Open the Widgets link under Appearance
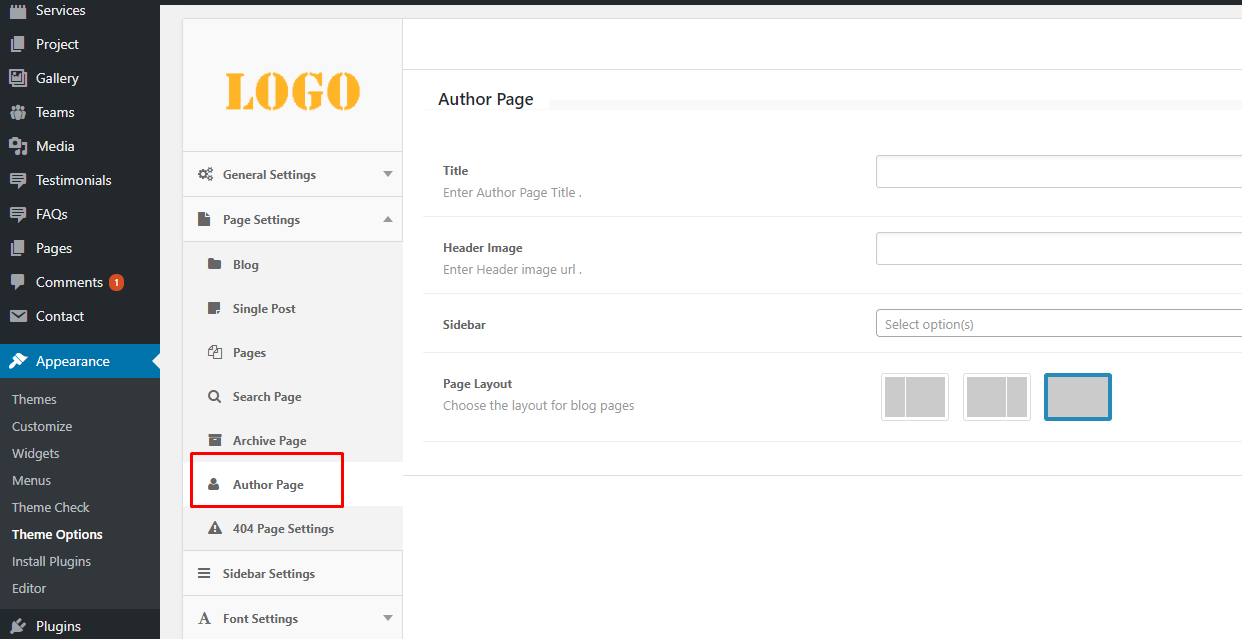The image size is (1242, 639). click(x=36, y=453)
